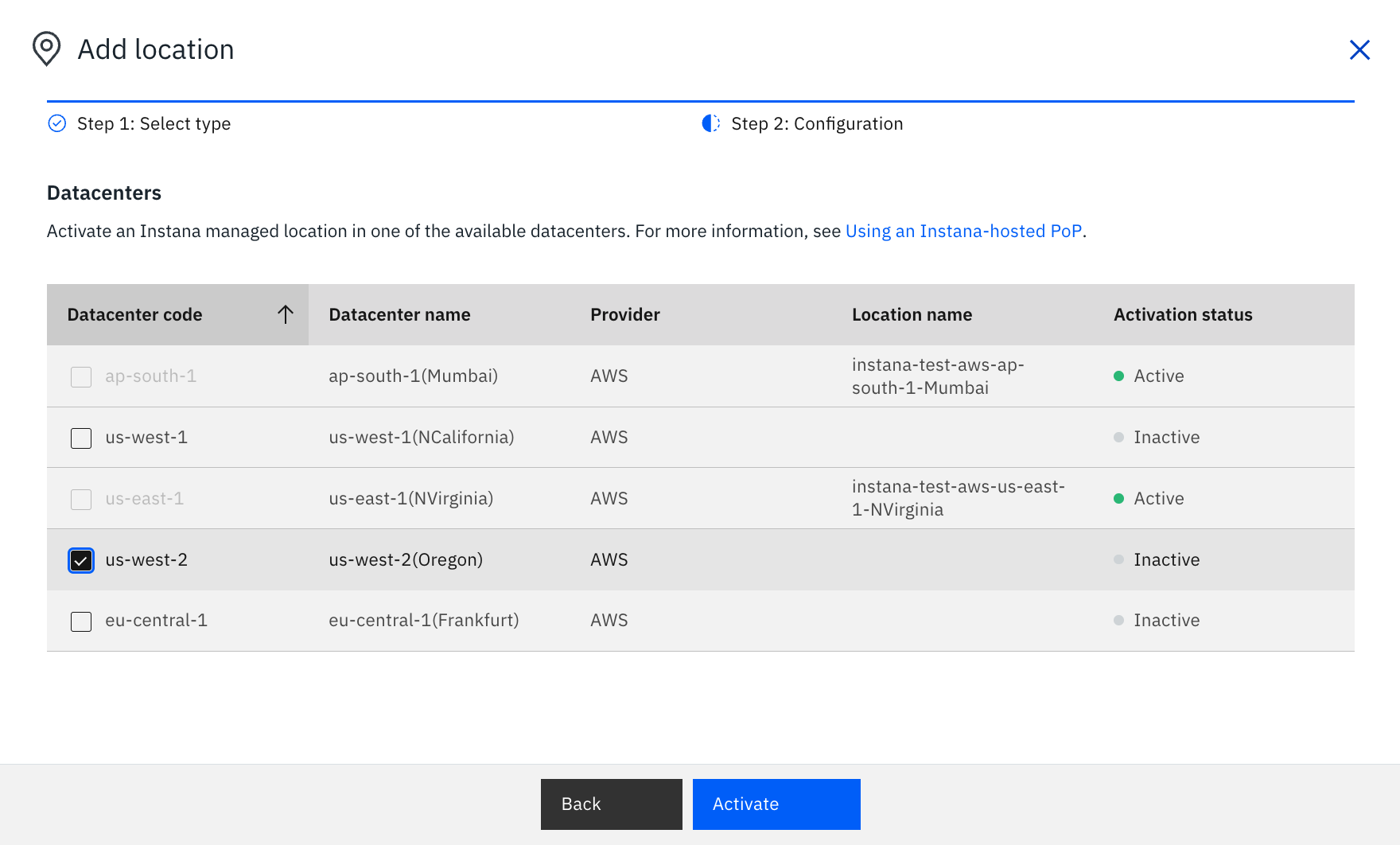This screenshot has height=845, width=1400.
Task: Click Inactive status in the us-west-2 row
Action: [1166, 559]
